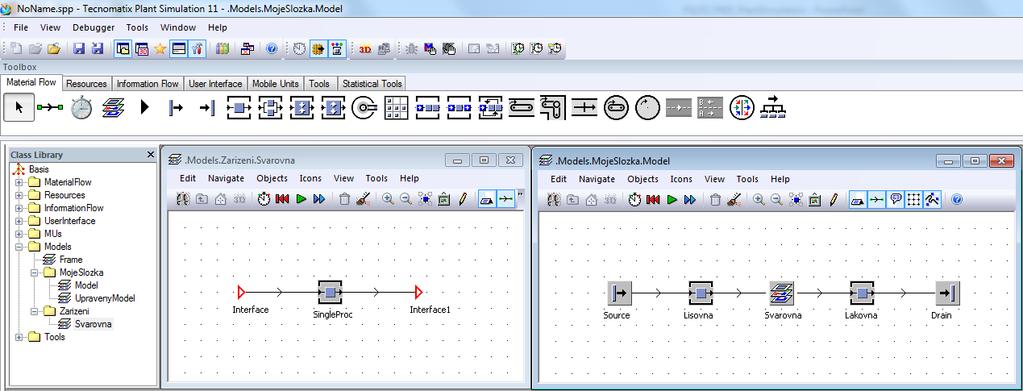This screenshot has height=391, width=1023.
Task: Save the model with the main toolbar
Action: pyautogui.click(x=80, y=49)
